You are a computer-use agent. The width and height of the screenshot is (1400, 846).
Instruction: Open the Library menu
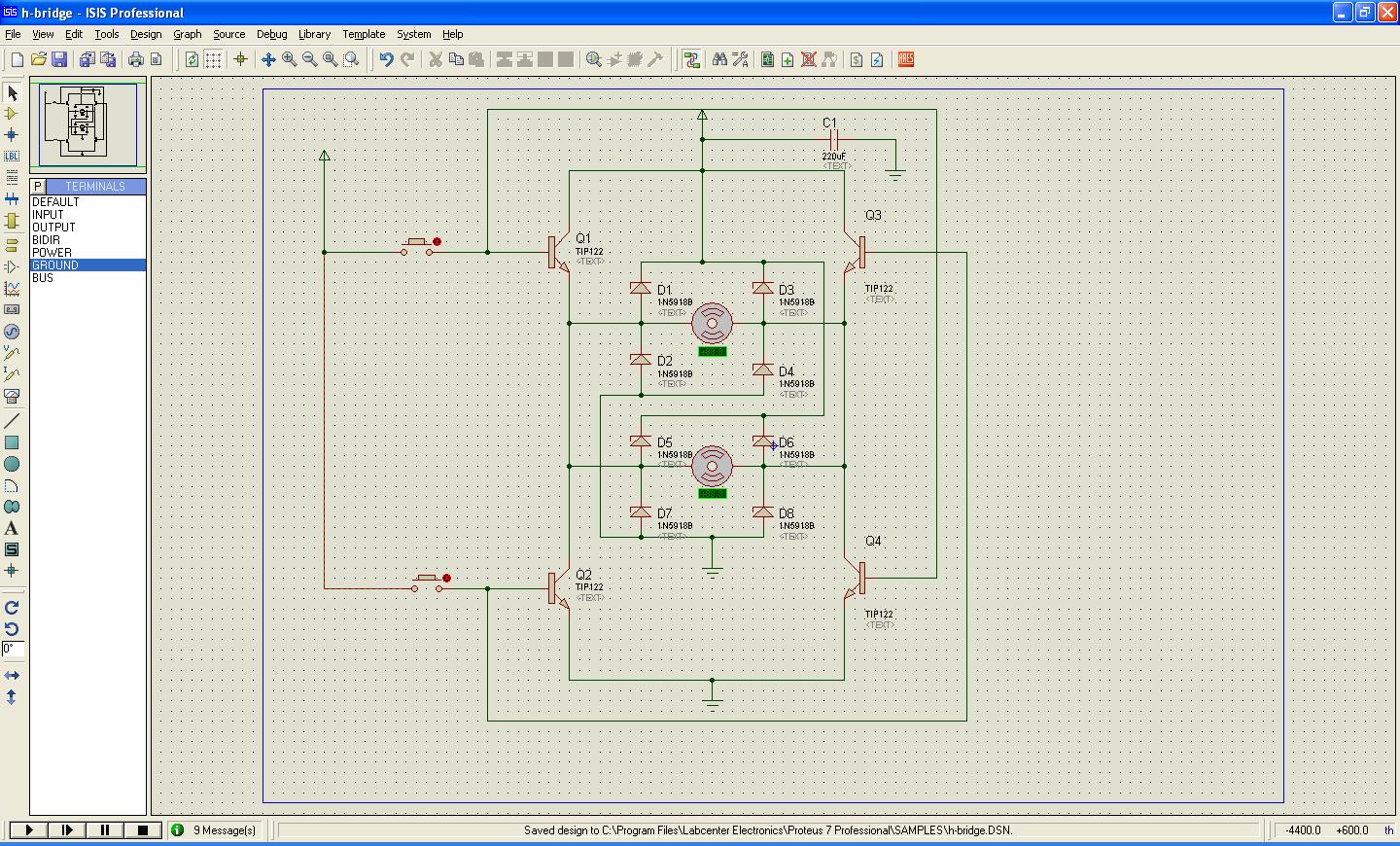(x=314, y=34)
